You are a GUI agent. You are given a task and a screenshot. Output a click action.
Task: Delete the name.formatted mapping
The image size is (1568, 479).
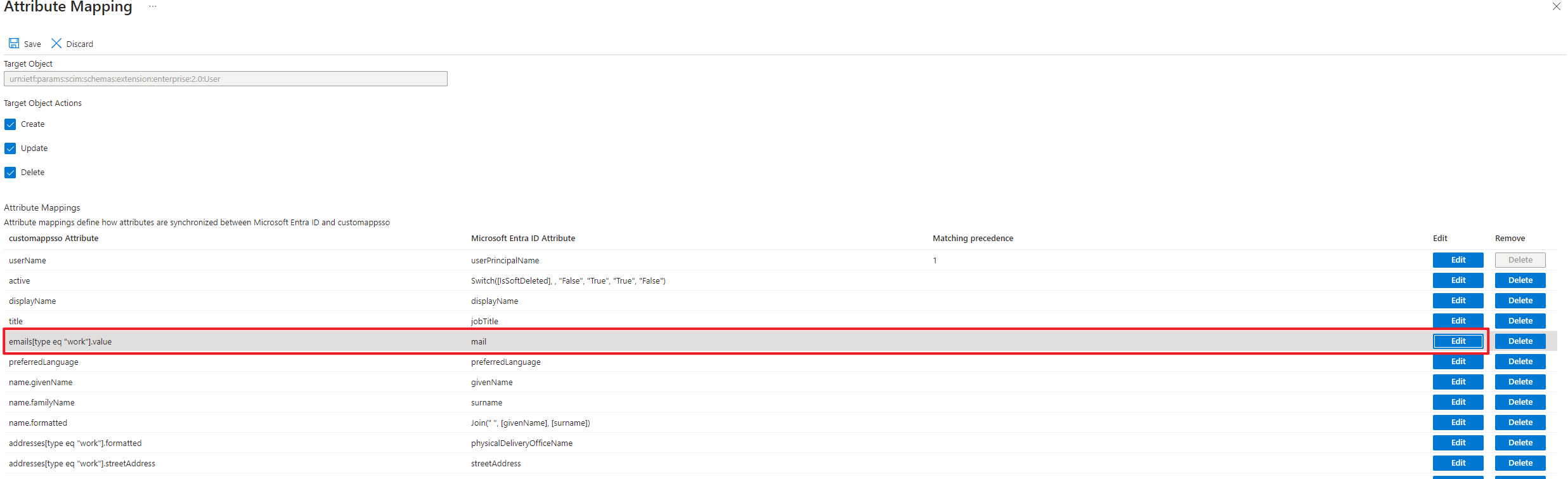[1520, 423]
